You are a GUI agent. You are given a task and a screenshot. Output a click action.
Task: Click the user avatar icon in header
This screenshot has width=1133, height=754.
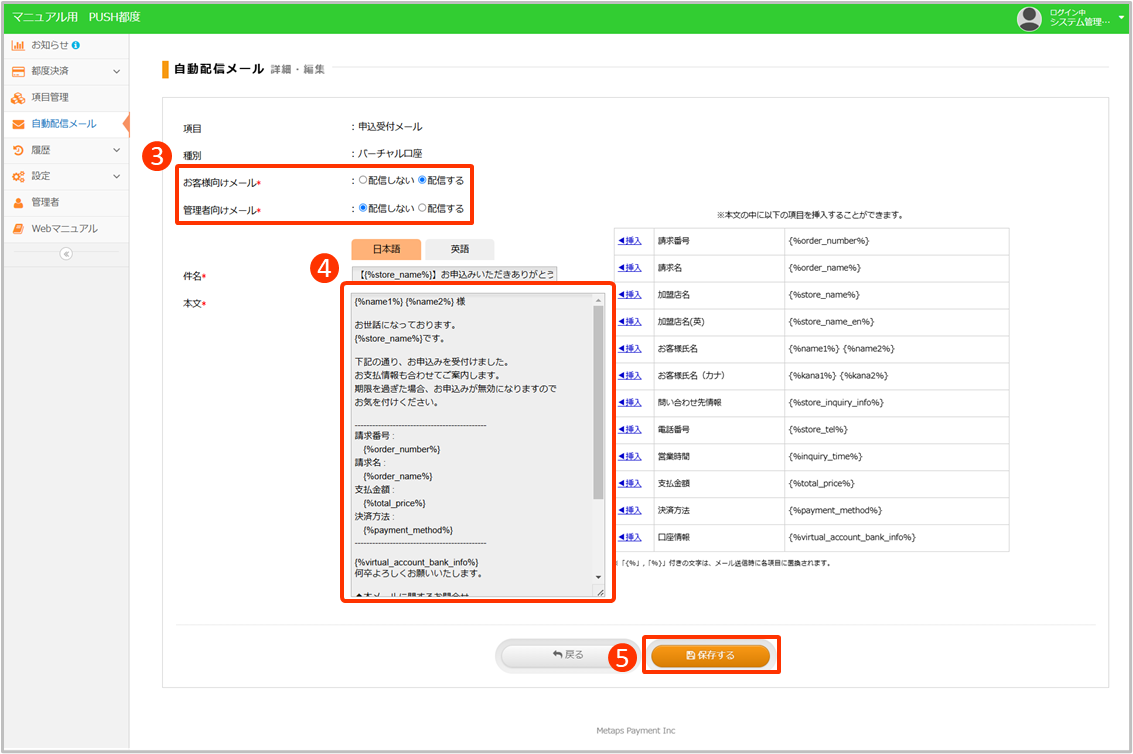pyautogui.click(x=1029, y=17)
